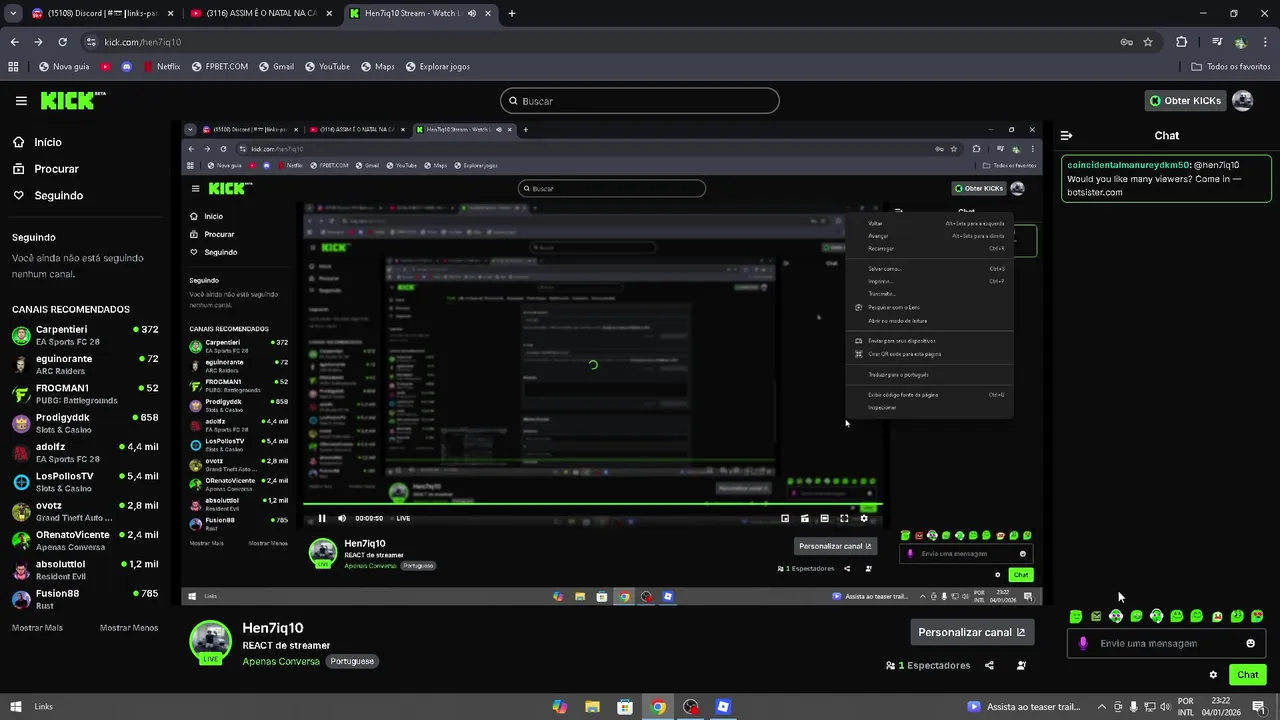Screen dimensions: 1280x720
Task: Click Chrome icon in taskbar
Action: pyautogui.click(x=658, y=707)
